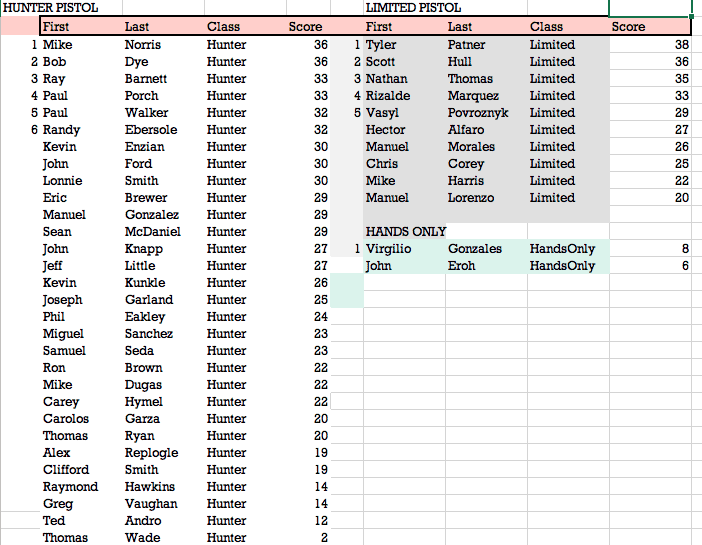Screen dimensions: 702x545
Task: Select the Virgilio cell in Hands Only
Action: tap(404, 249)
